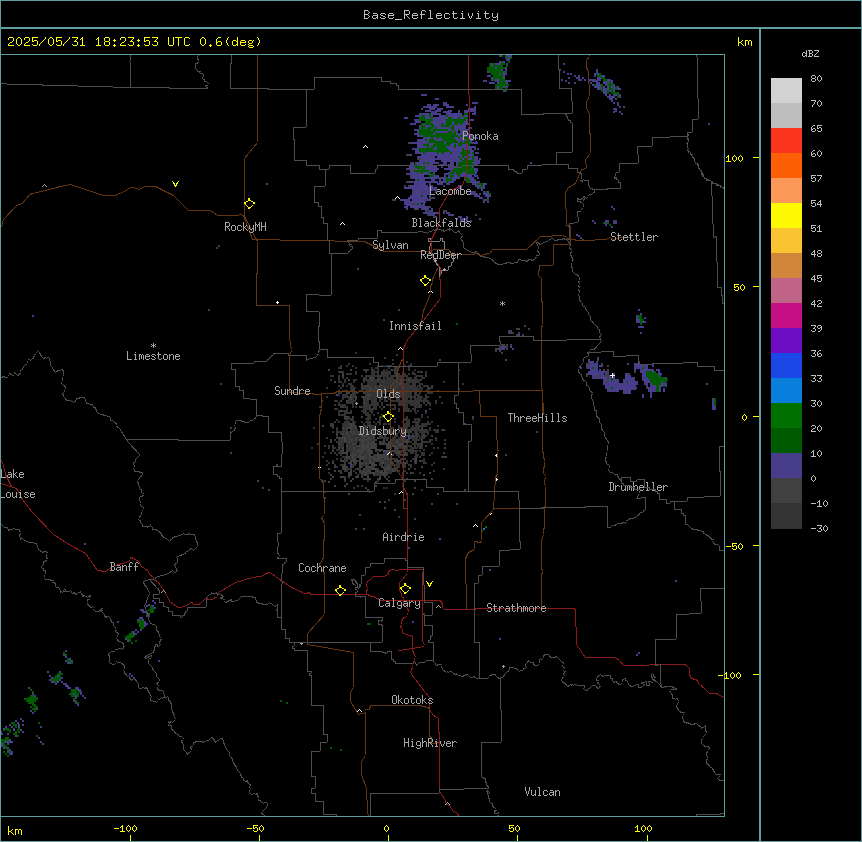The width and height of the screenshot is (862, 842).
Task: Click the Airdrie city label
Action: [x=403, y=537]
